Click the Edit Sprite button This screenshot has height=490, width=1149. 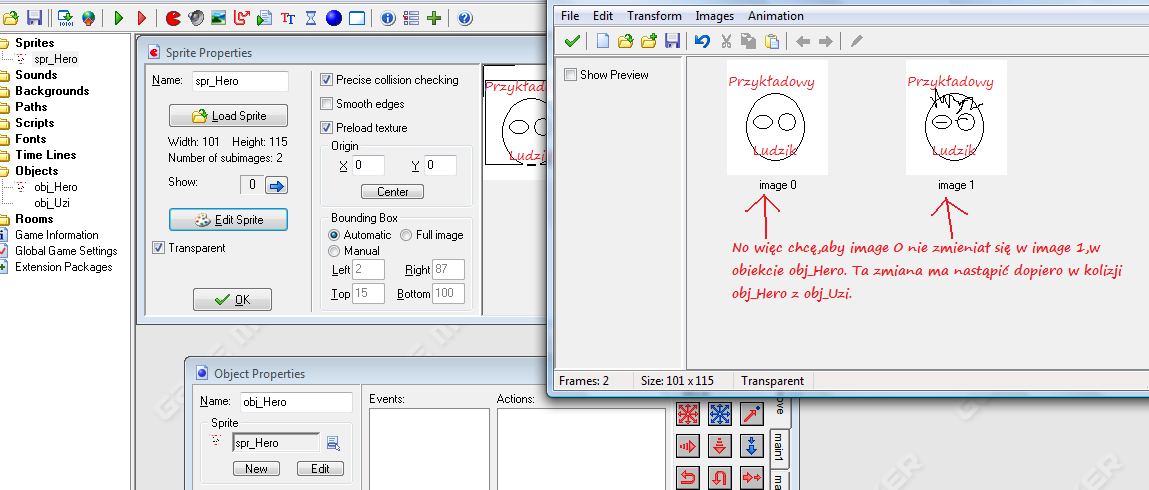pyautogui.click(x=228, y=219)
